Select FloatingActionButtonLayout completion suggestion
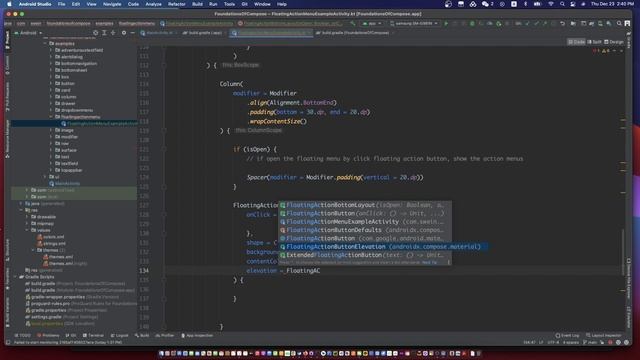 pos(365,205)
